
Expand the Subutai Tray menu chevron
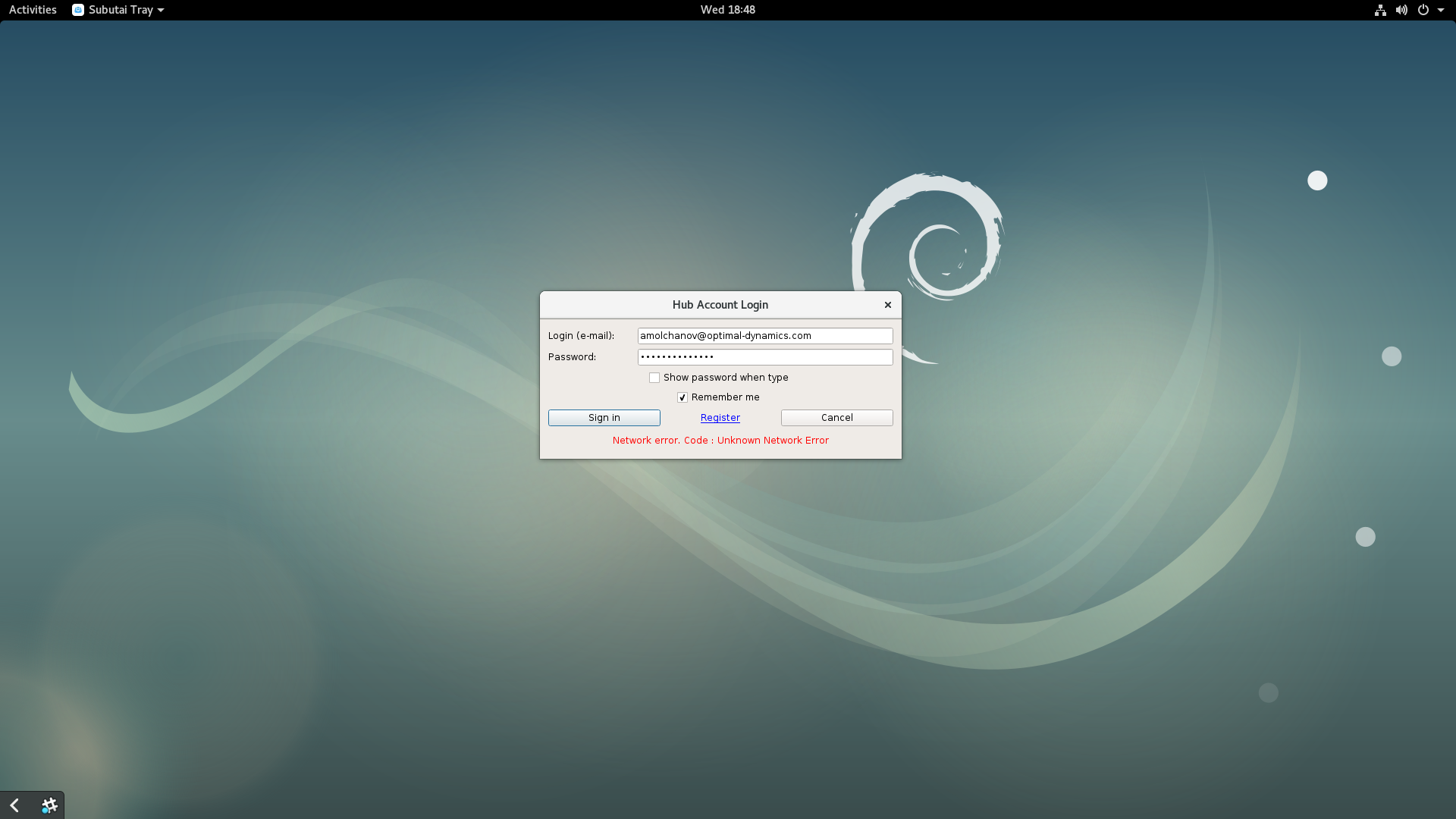[x=159, y=10]
